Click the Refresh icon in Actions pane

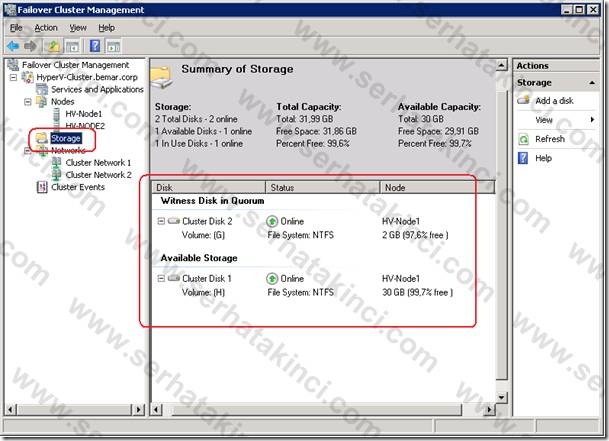[524, 139]
